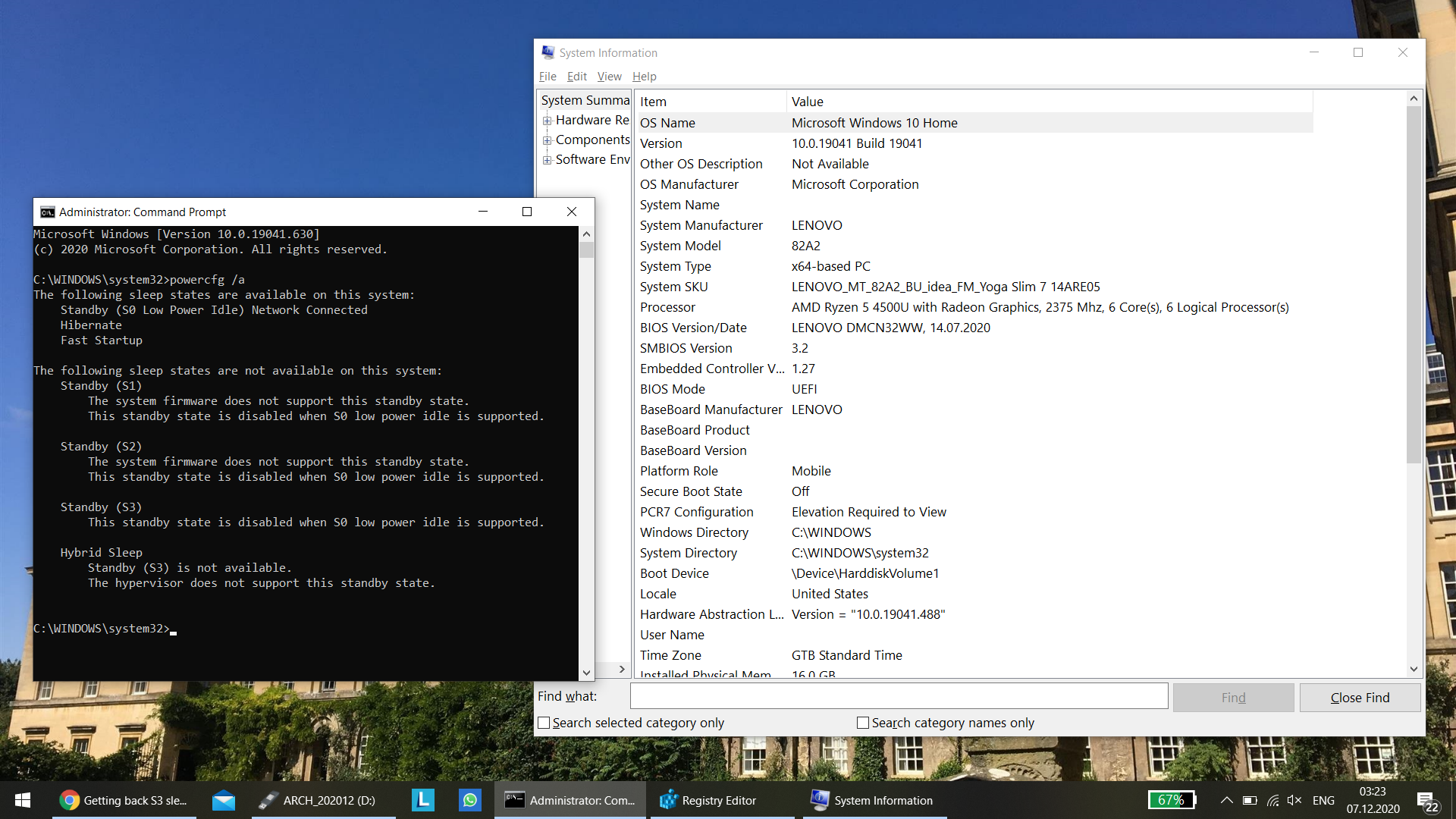Click the Value column header
The width and height of the screenshot is (1456, 819).
pyautogui.click(x=1050, y=102)
